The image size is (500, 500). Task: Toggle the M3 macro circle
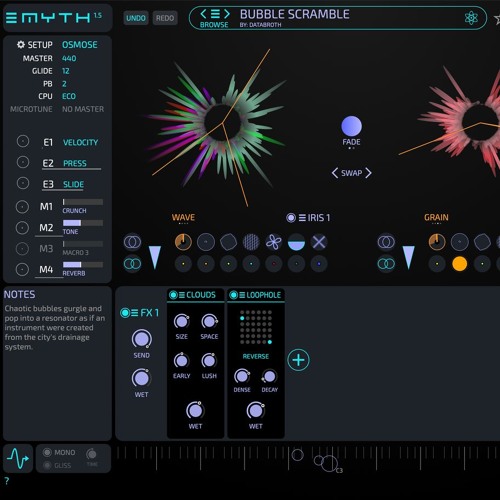(x=22, y=249)
